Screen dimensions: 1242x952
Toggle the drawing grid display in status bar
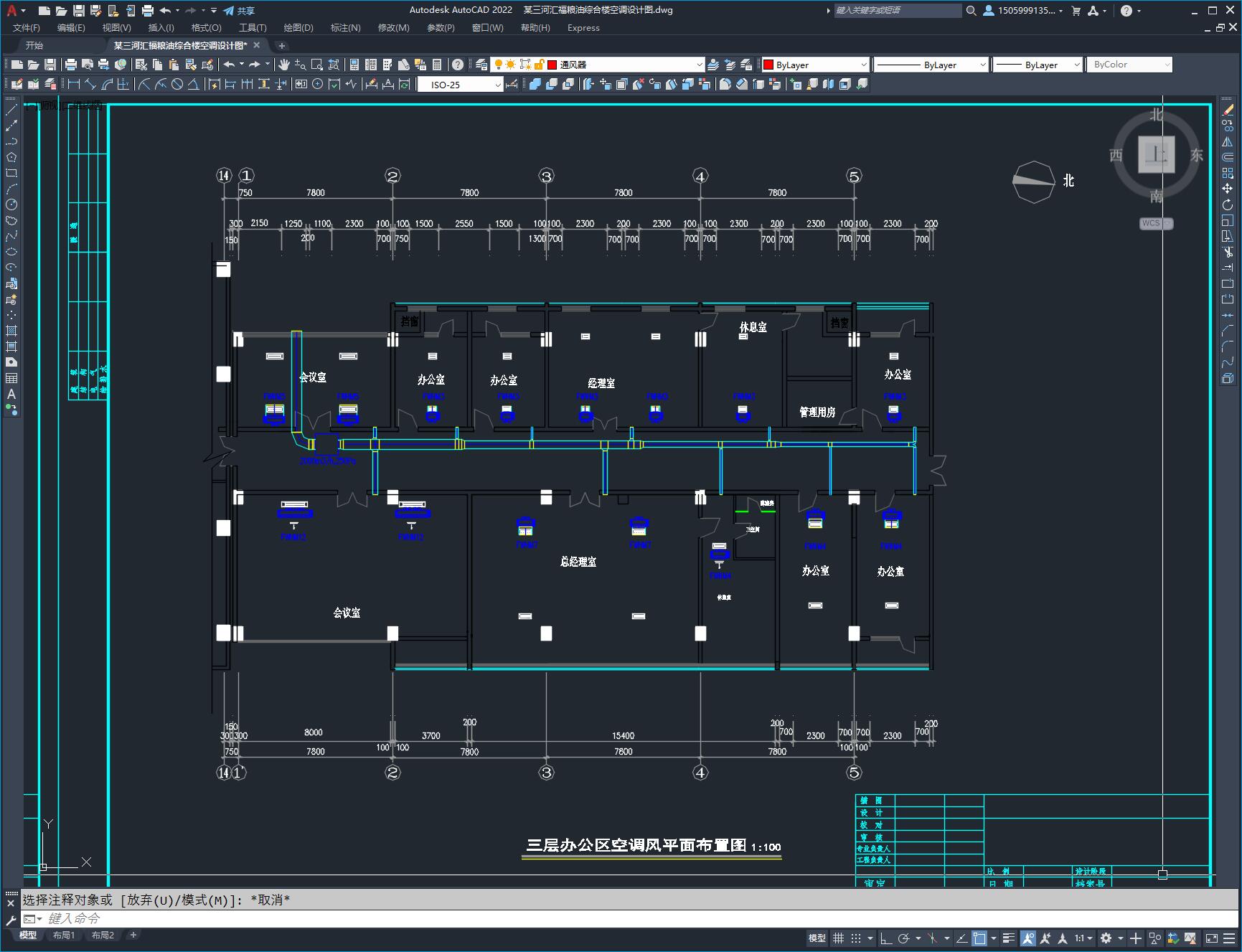838,938
